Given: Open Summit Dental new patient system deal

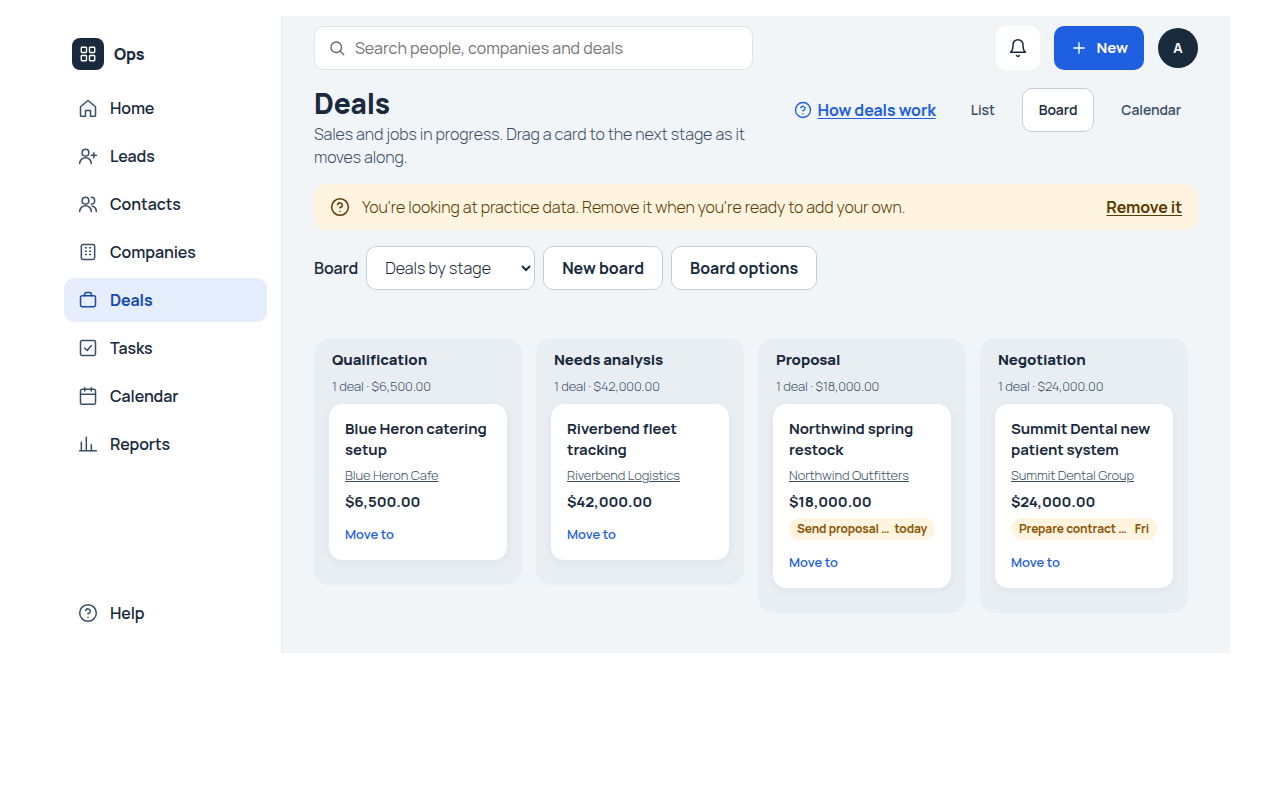Looking at the screenshot, I should (1081, 439).
